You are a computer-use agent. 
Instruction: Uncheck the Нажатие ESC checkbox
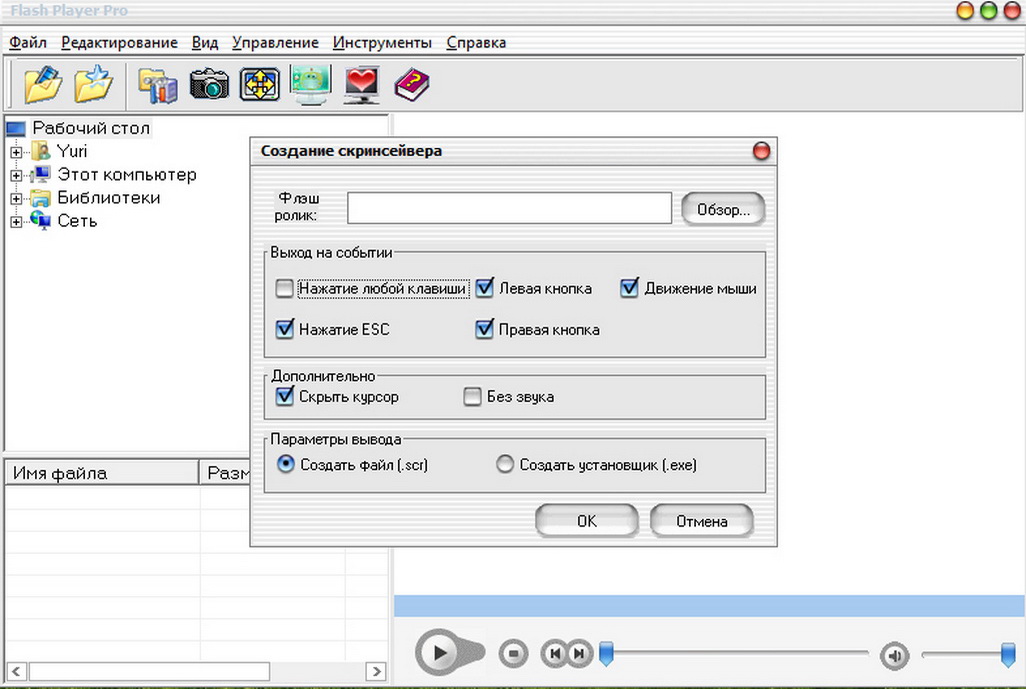pyautogui.click(x=285, y=328)
